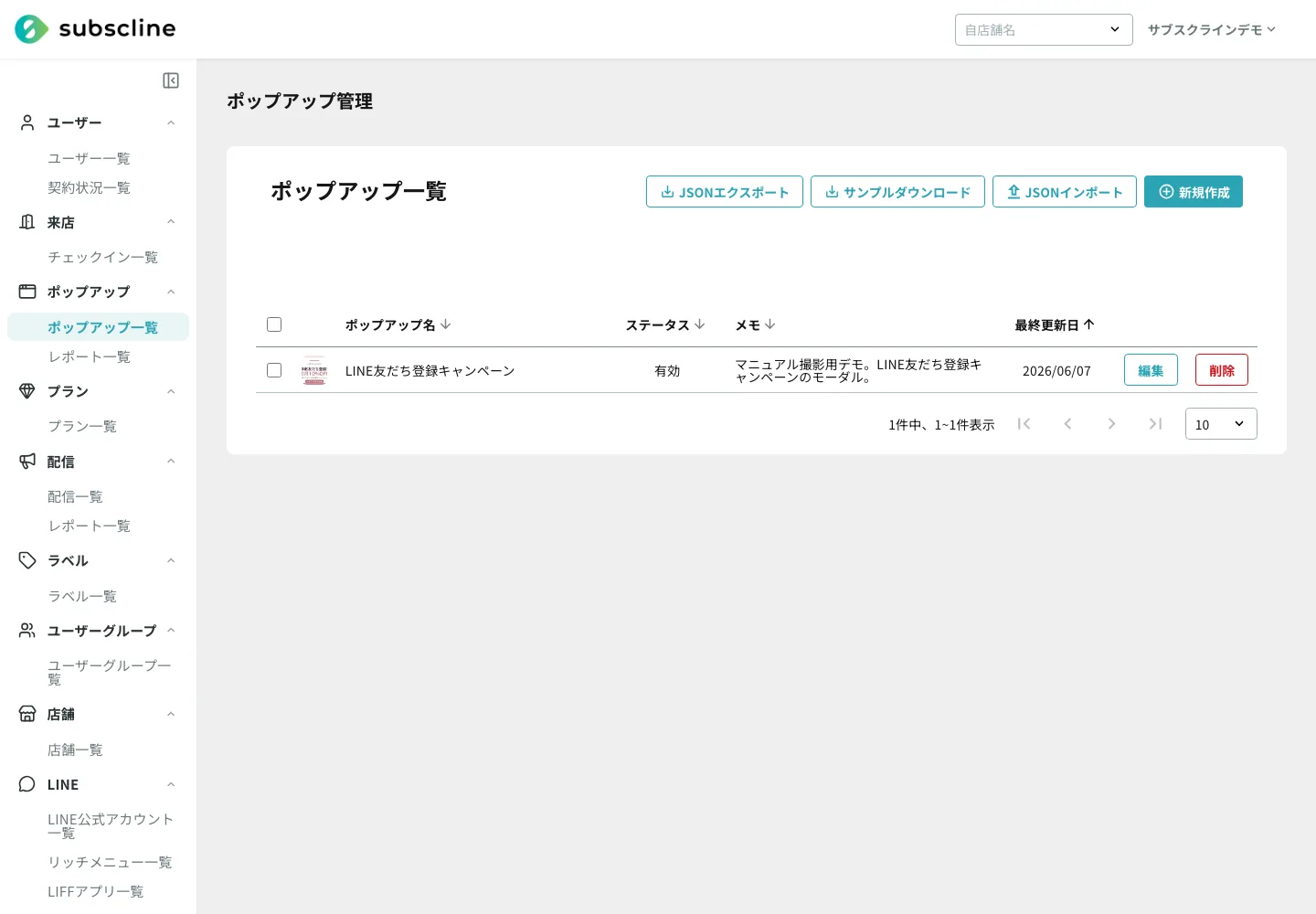Open the サブスクラインデモ account menu
The image size is (1316, 914).
(x=1212, y=29)
